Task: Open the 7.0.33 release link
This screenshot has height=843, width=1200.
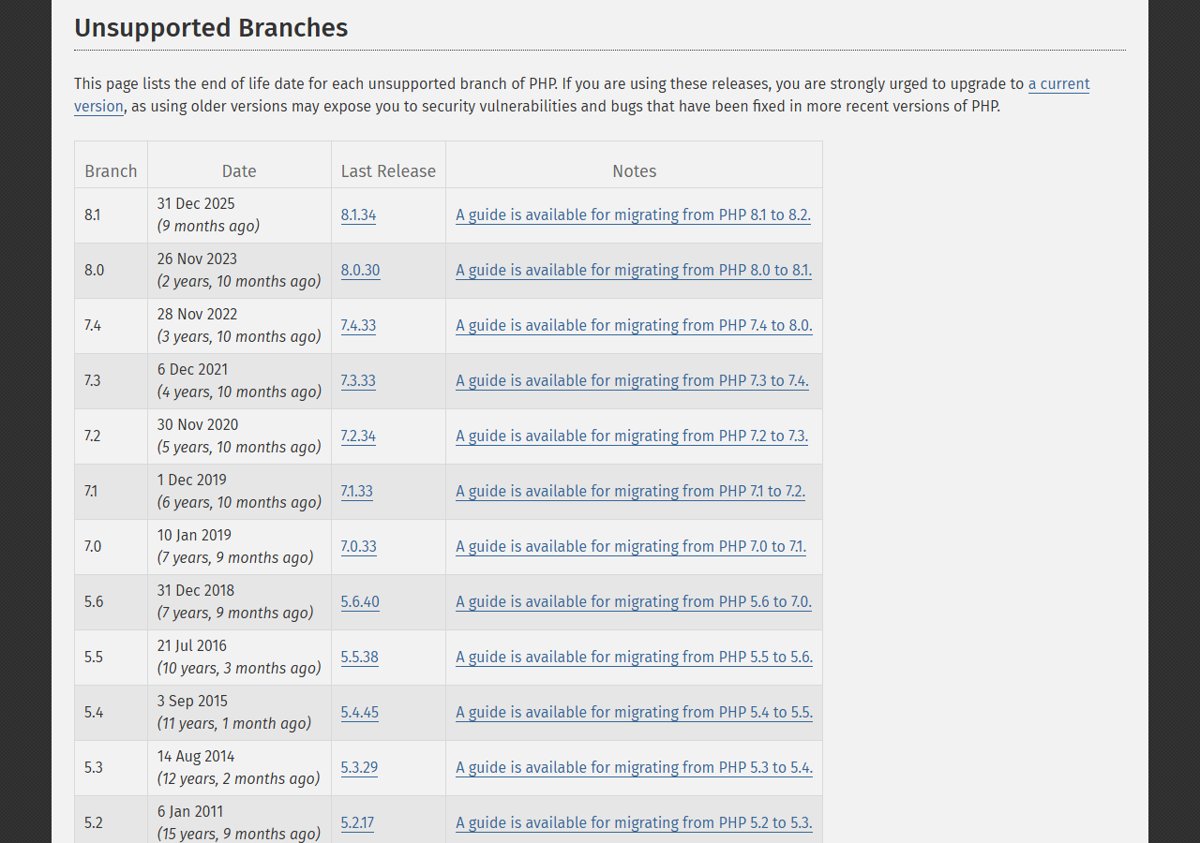Action: tap(359, 547)
